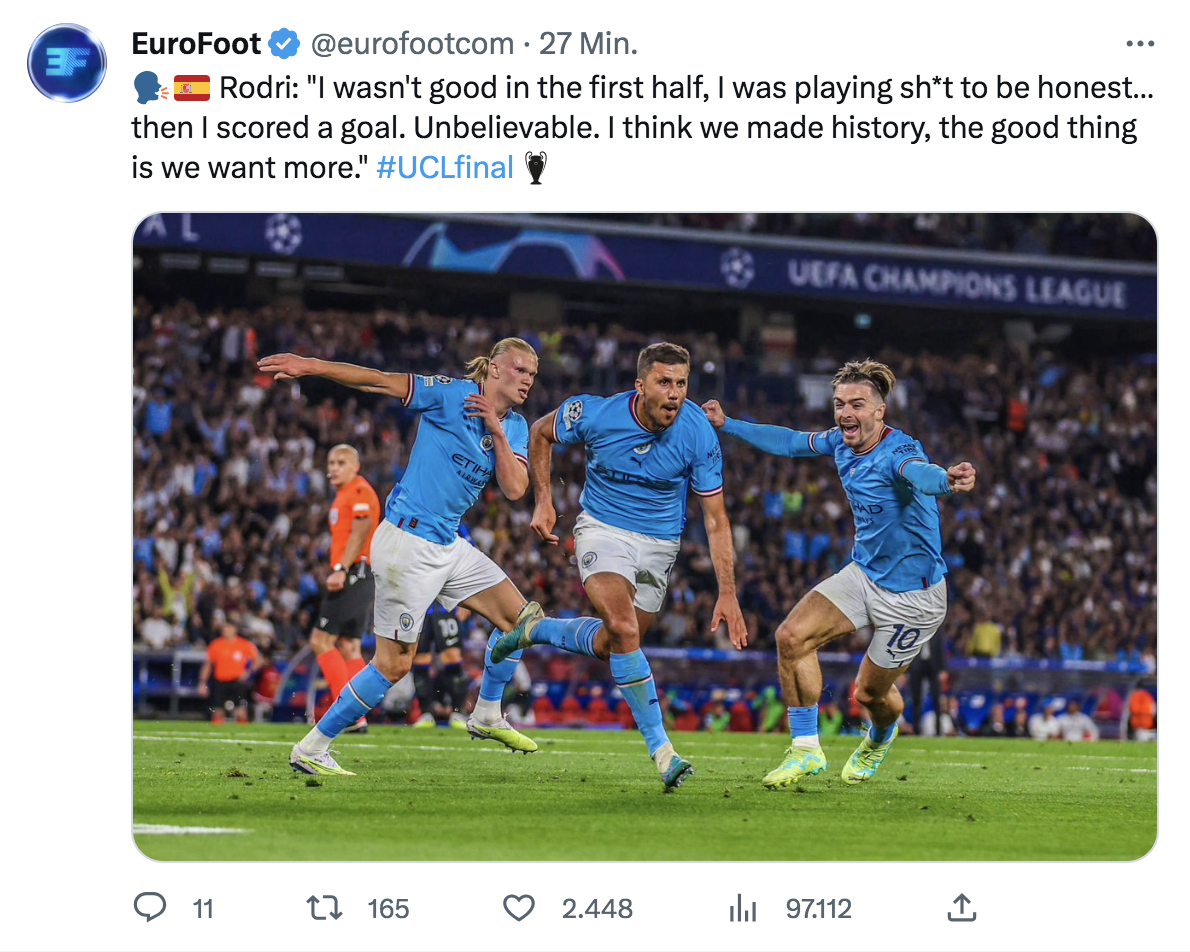Like the tweet with the heart icon
This screenshot has width=1190, height=952.
pos(518,907)
